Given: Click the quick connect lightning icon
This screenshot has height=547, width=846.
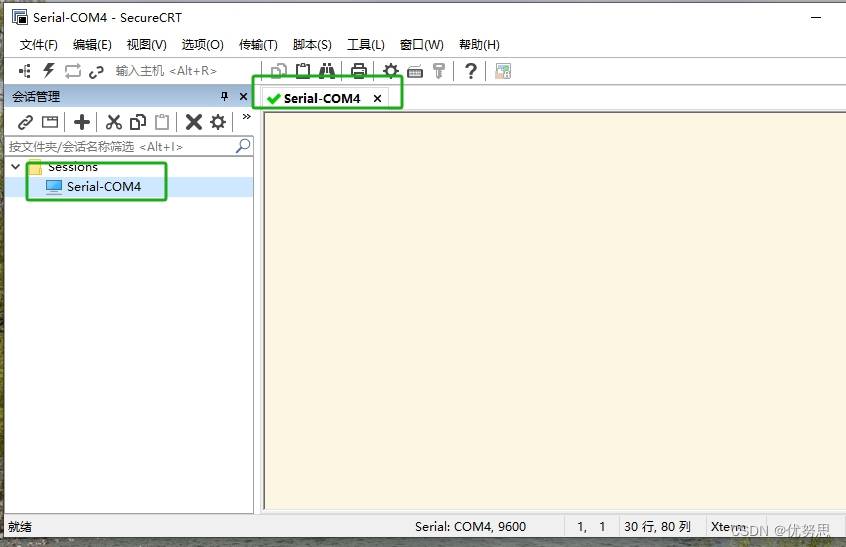Looking at the screenshot, I should point(49,71).
